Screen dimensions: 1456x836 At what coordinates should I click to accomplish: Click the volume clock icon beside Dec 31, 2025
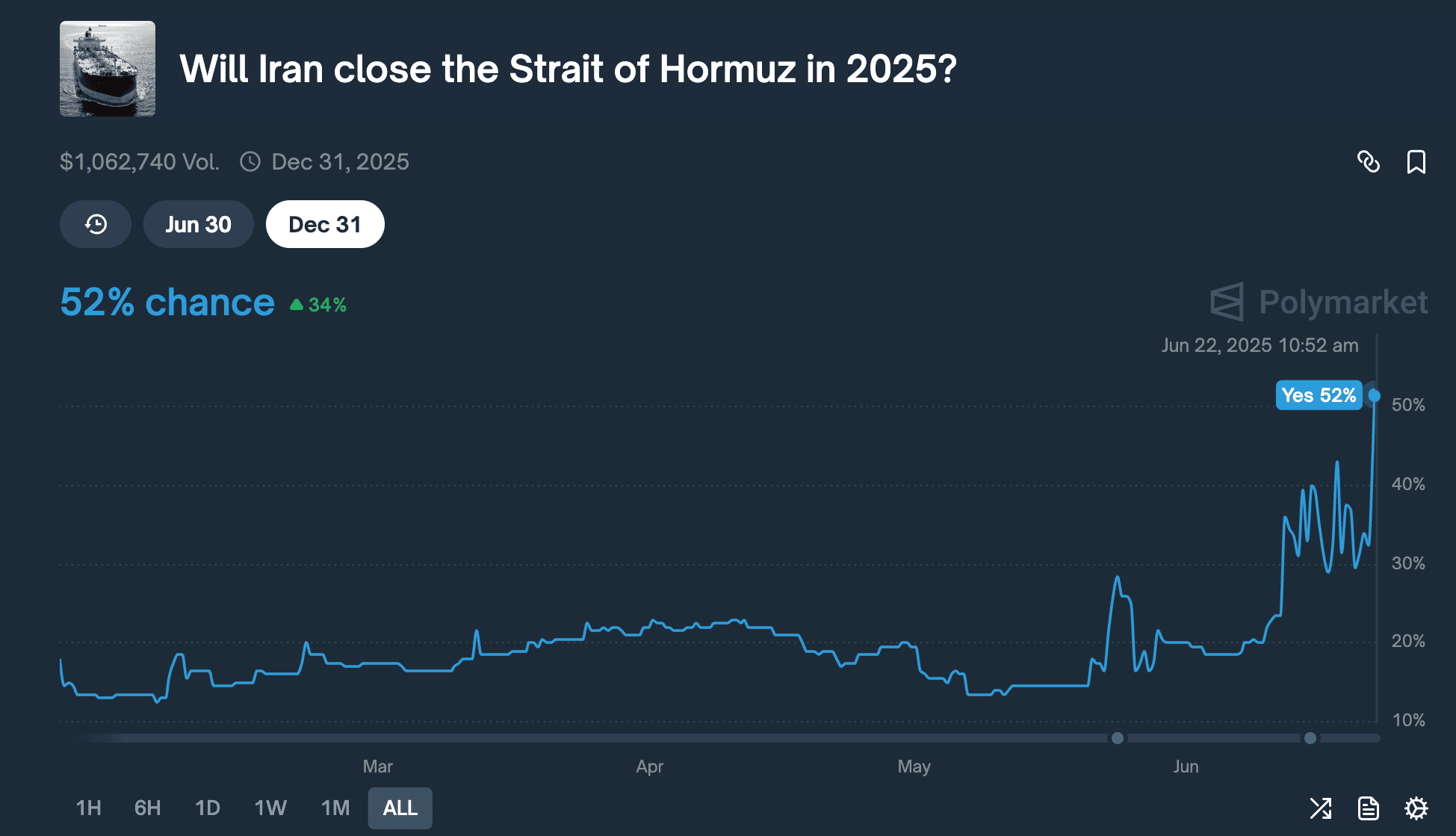[x=250, y=161]
